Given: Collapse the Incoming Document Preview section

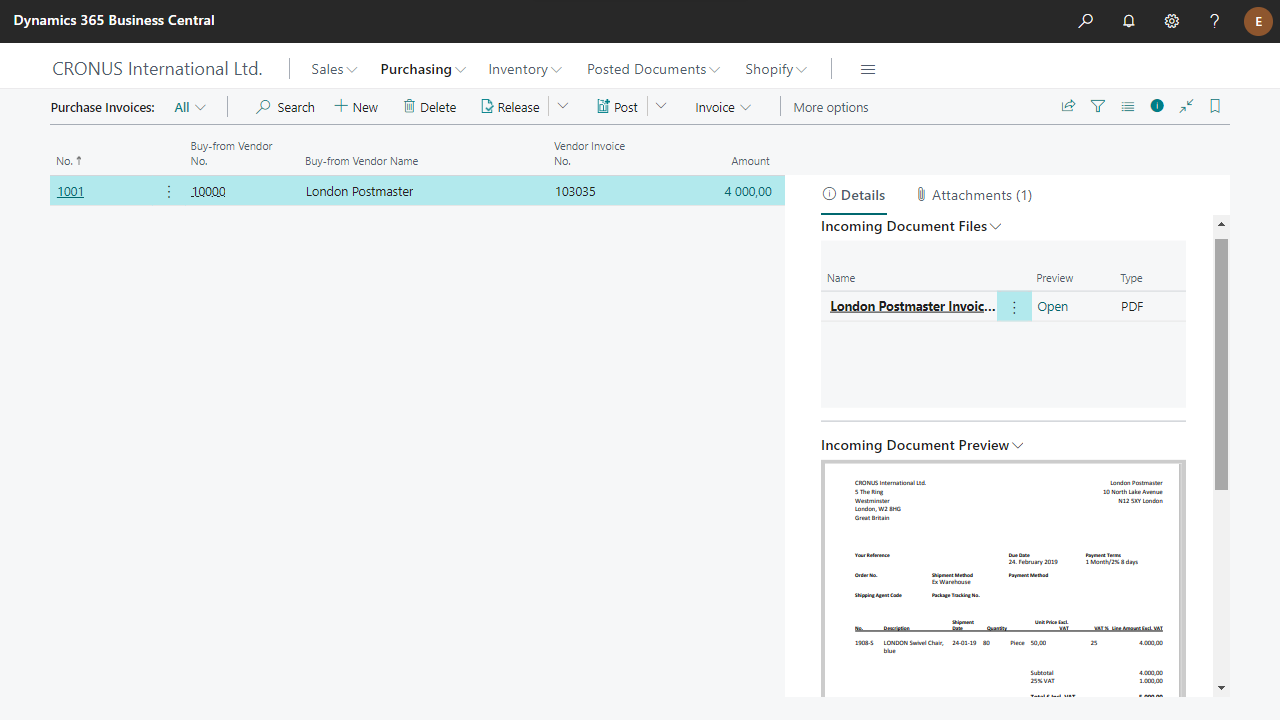Looking at the screenshot, I should 922,445.
